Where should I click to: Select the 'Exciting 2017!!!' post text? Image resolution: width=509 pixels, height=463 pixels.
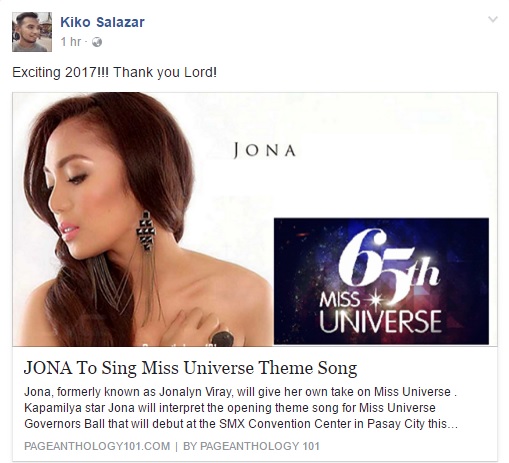[60, 72]
